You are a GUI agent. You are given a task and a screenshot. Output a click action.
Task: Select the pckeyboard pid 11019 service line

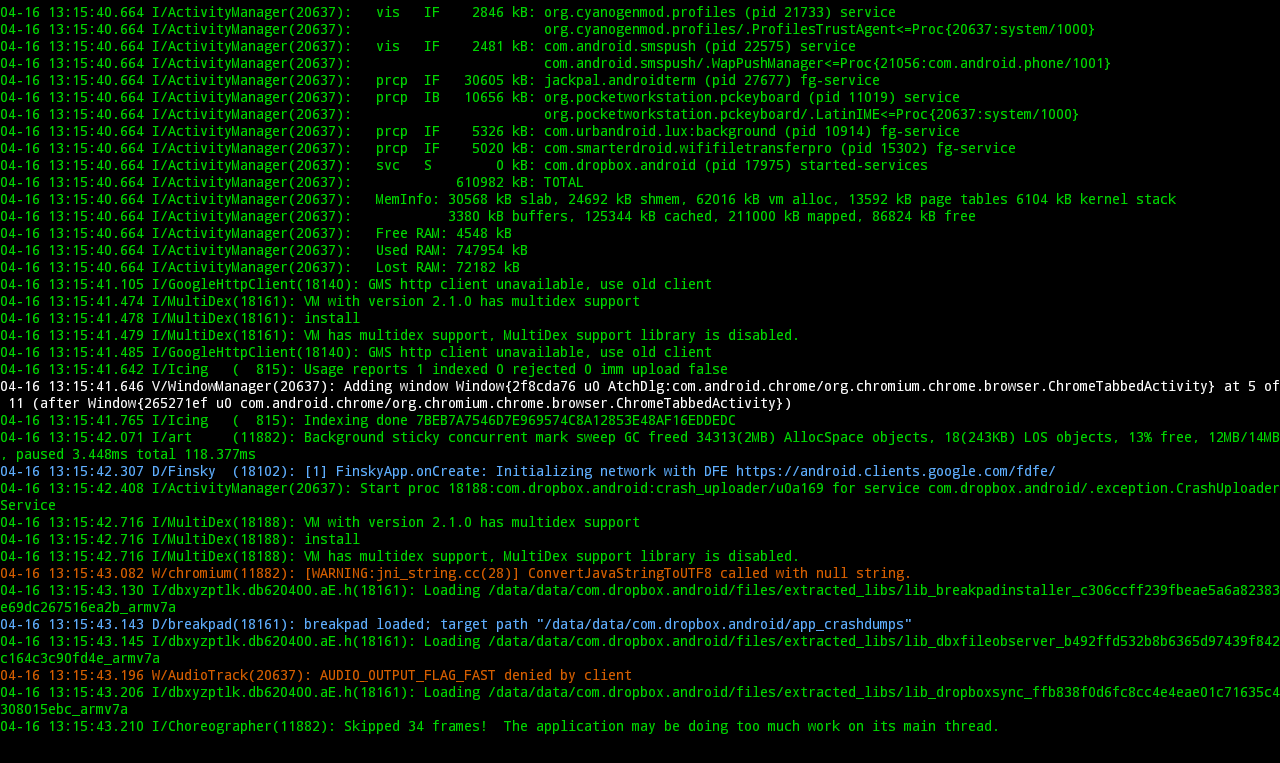click(480, 98)
